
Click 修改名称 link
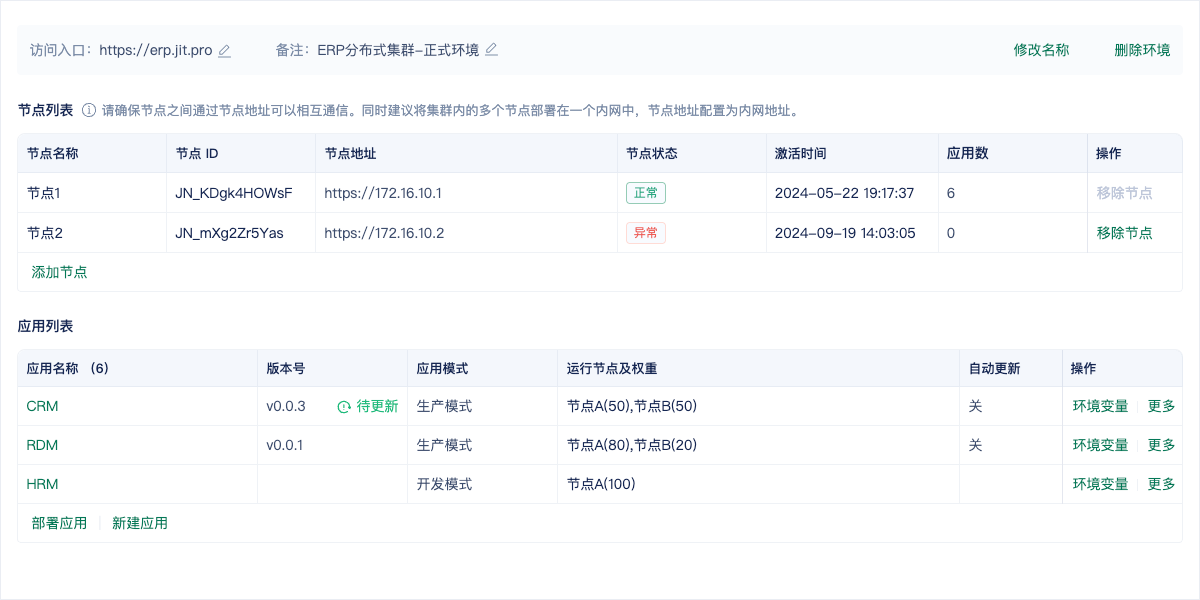coord(1041,50)
